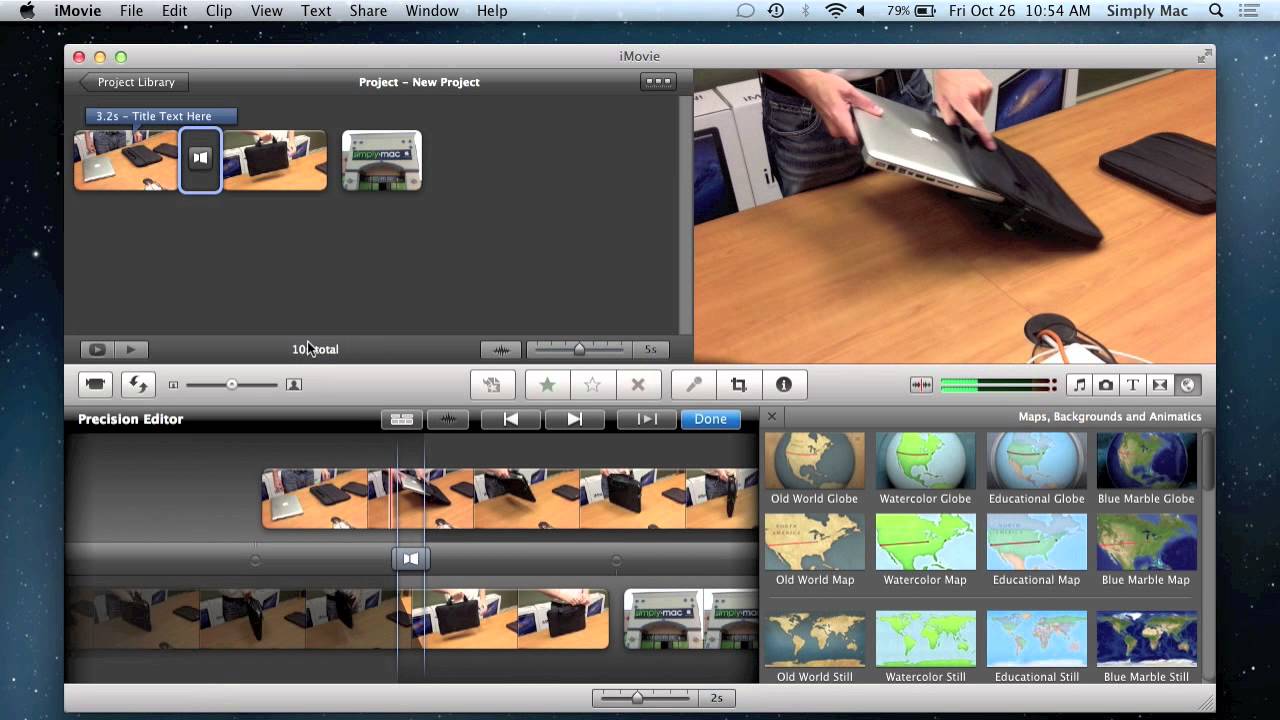Open the Time Machine menu bar icon
Viewport: 1280px width, 720px height.
(x=776, y=11)
